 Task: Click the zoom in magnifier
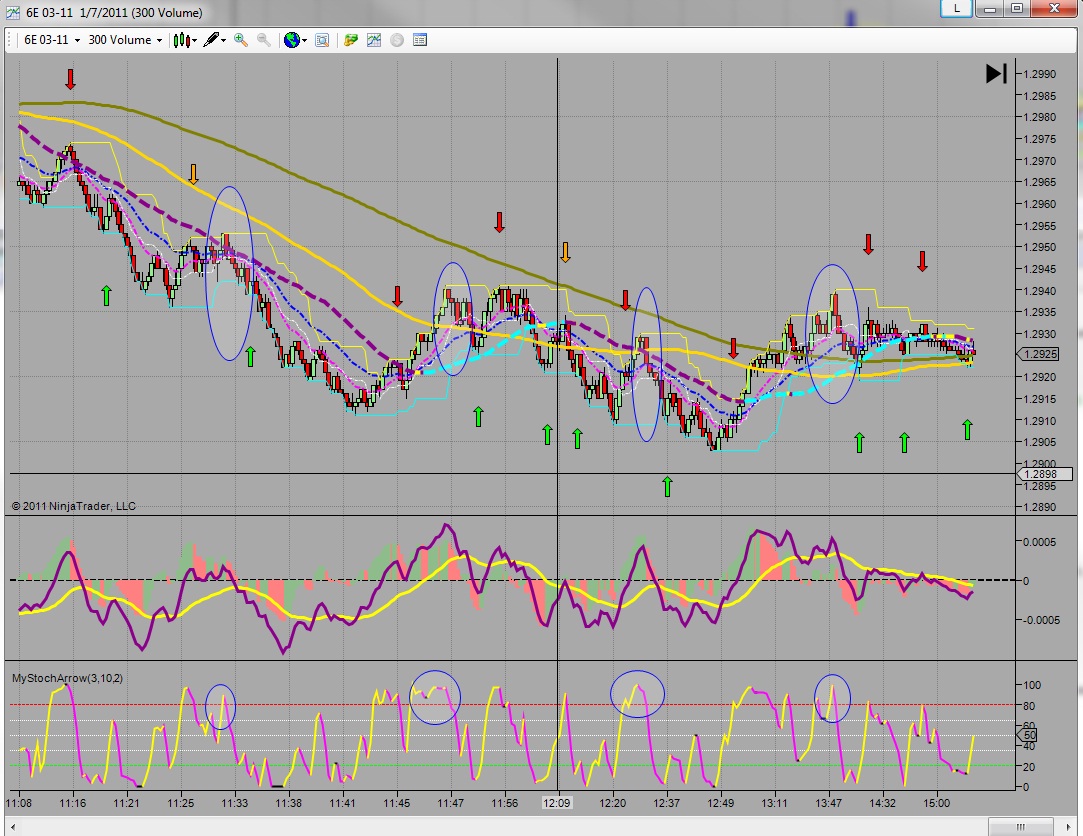coord(240,40)
